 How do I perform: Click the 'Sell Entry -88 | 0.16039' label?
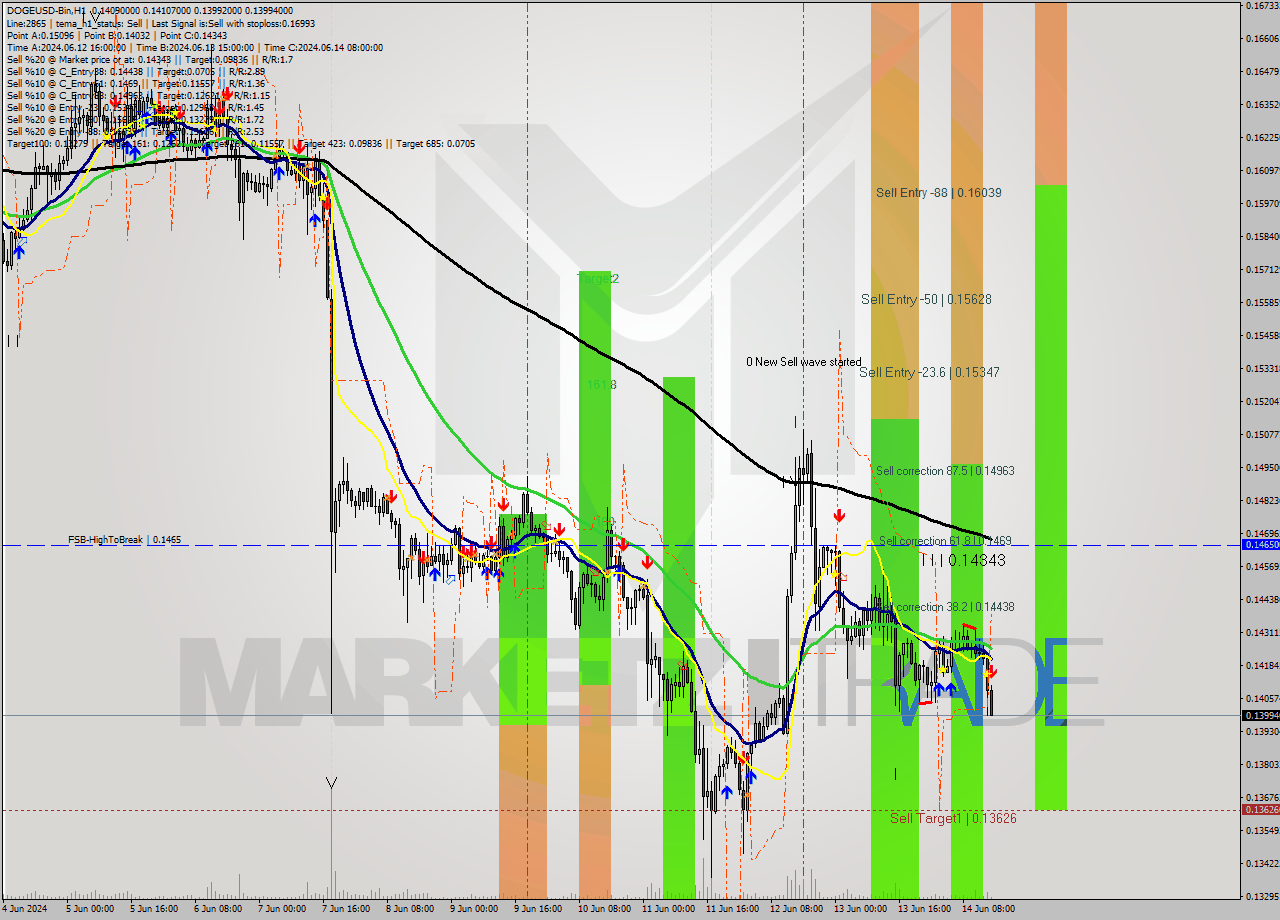(938, 192)
